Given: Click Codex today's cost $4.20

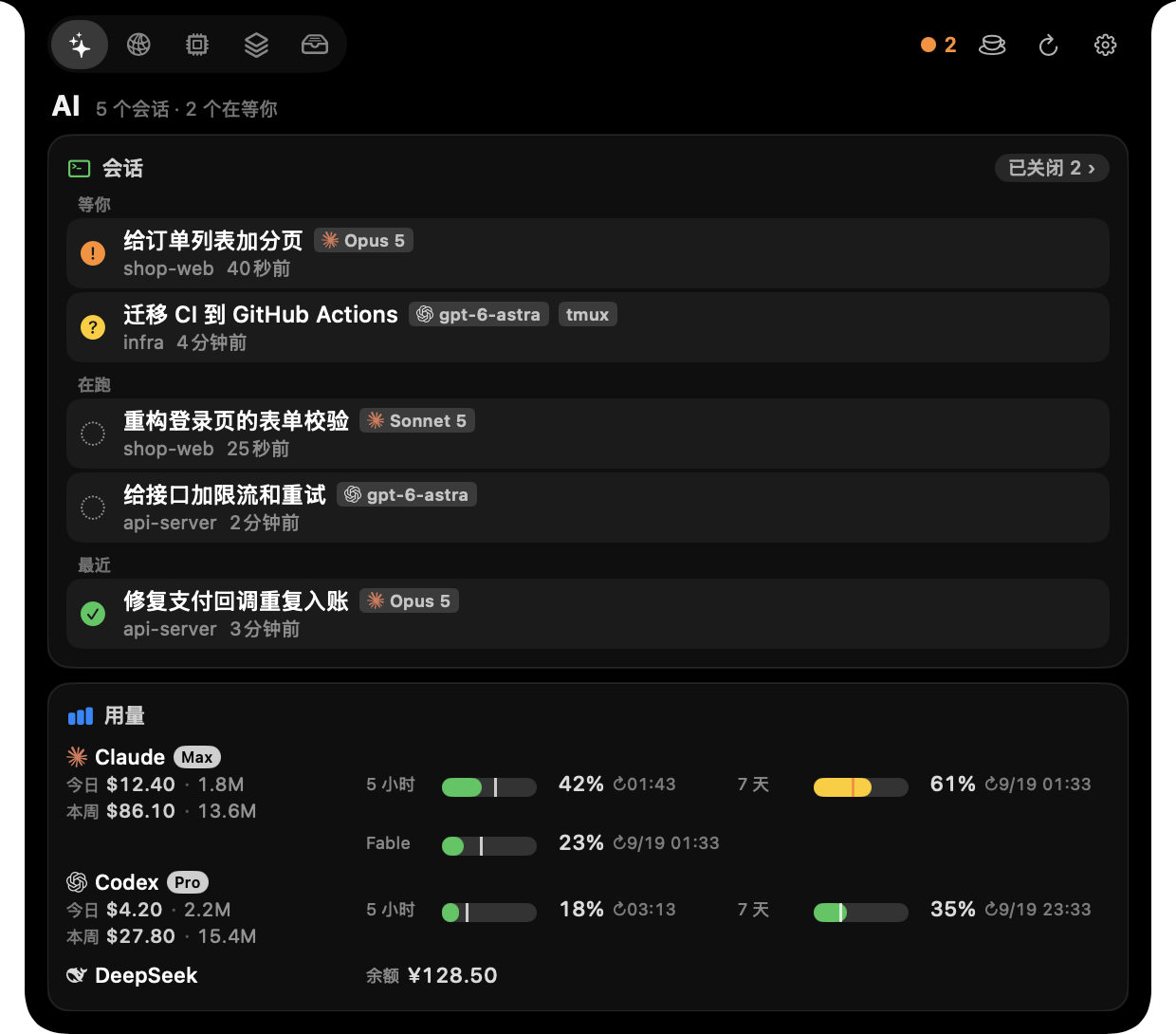Looking at the screenshot, I should pos(135,910).
